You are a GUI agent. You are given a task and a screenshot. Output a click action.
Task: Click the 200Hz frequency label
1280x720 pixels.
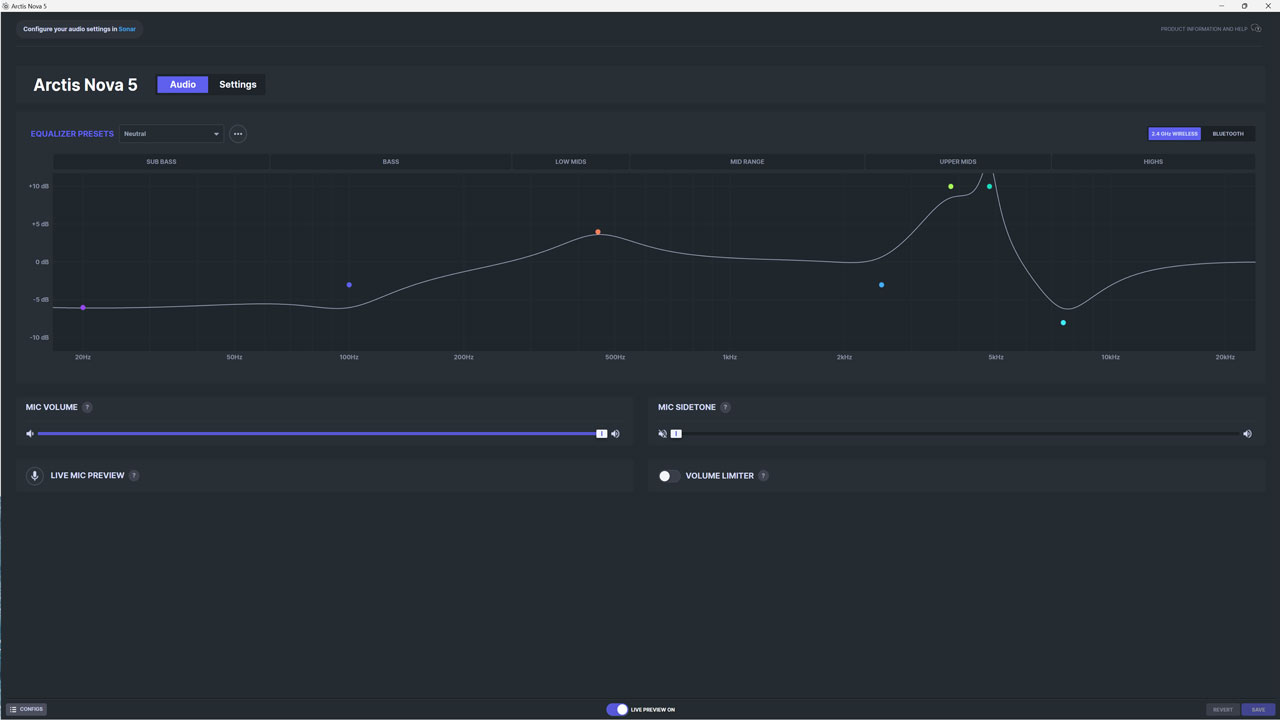click(x=463, y=357)
